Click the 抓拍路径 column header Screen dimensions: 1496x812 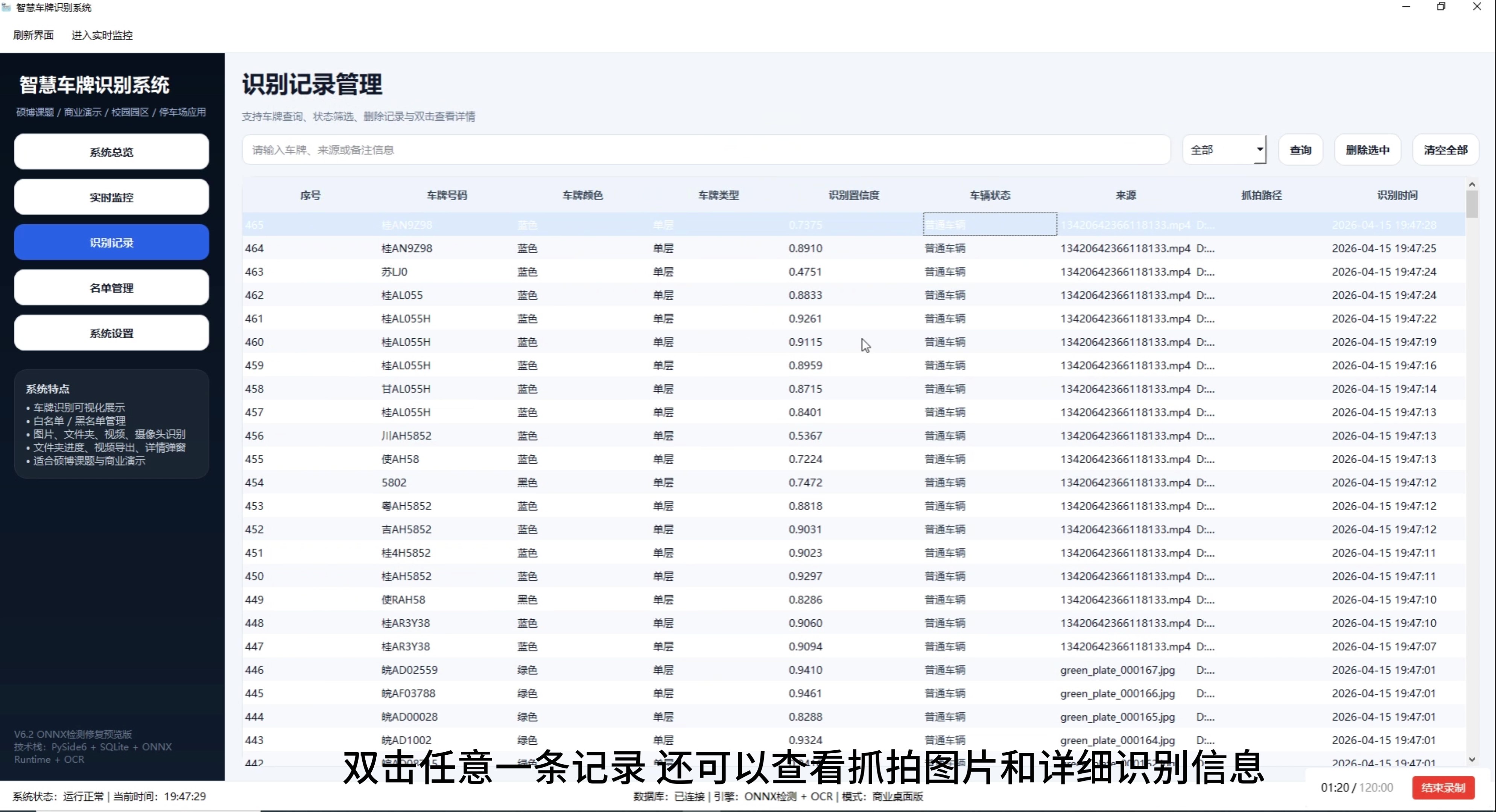[x=1261, y=195]
